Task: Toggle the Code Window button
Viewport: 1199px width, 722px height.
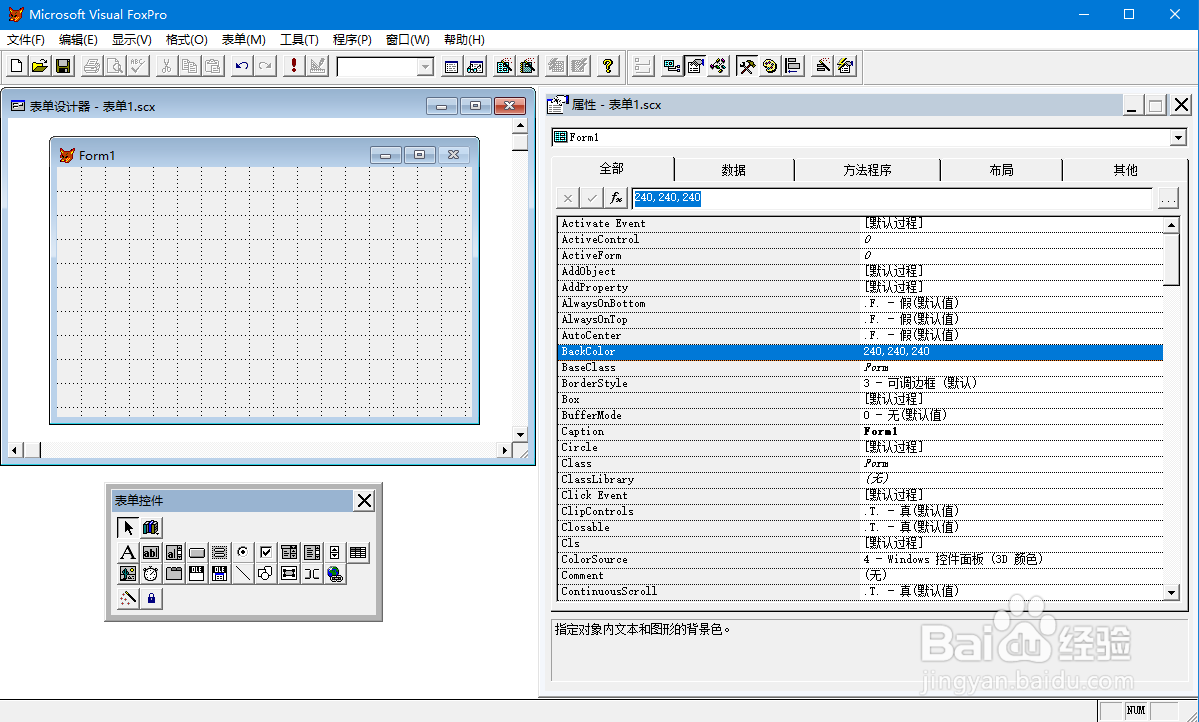Action: (718, 66)
